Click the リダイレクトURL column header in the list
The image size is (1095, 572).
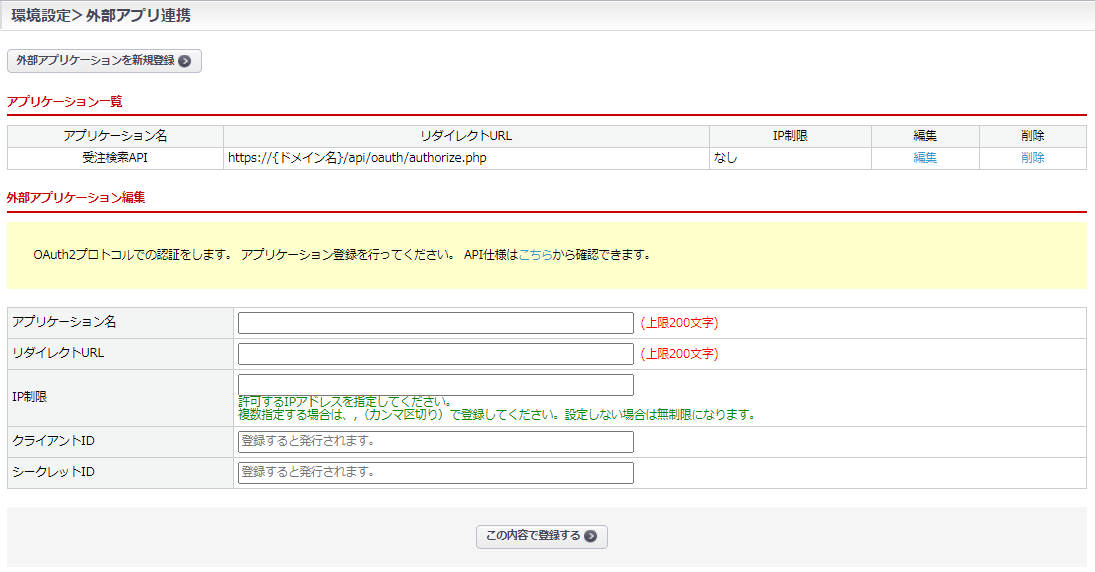click(466, 136)
